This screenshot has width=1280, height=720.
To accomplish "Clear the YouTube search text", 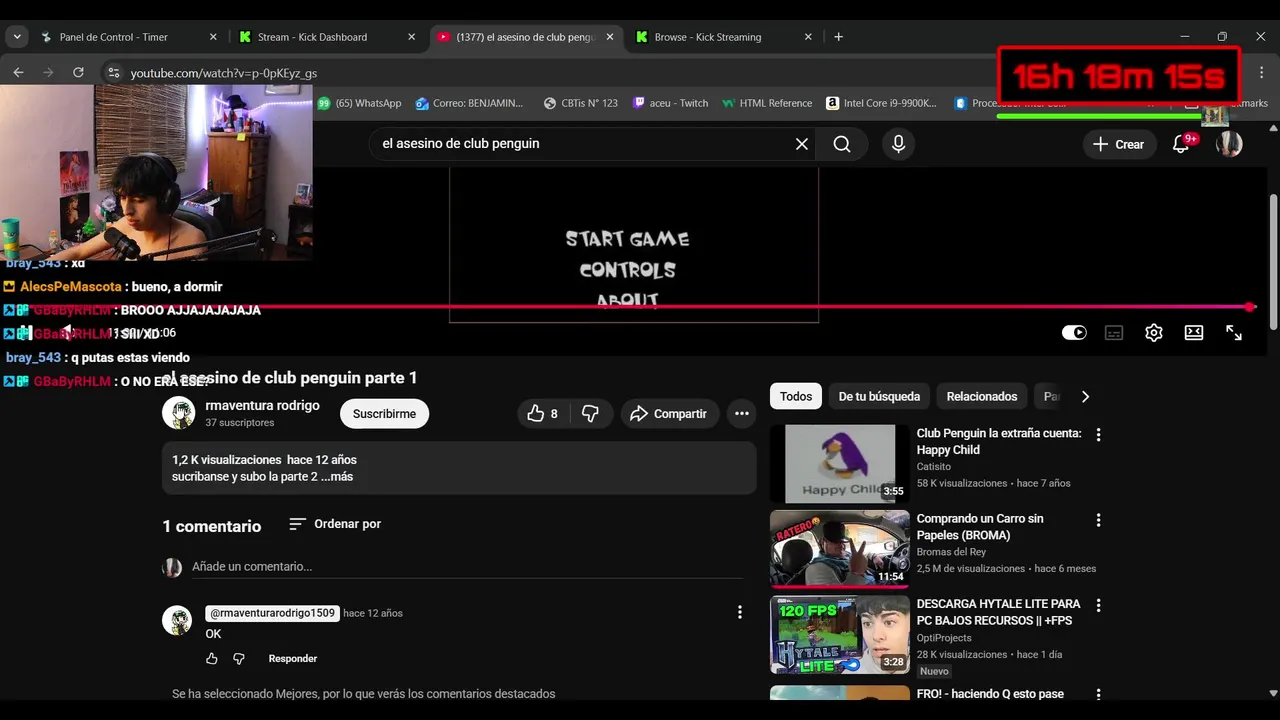I will point(802,144).
